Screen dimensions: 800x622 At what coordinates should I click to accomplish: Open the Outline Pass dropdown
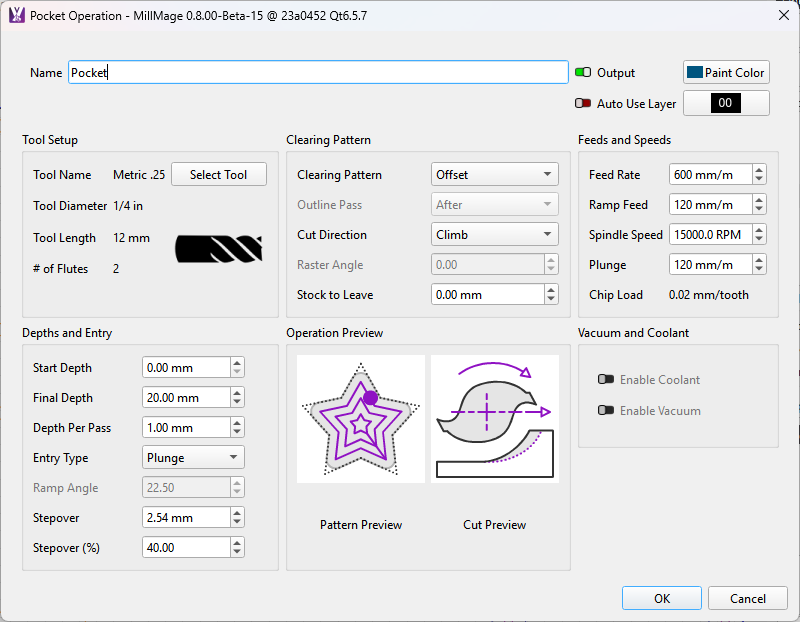[x=494, y=205]
